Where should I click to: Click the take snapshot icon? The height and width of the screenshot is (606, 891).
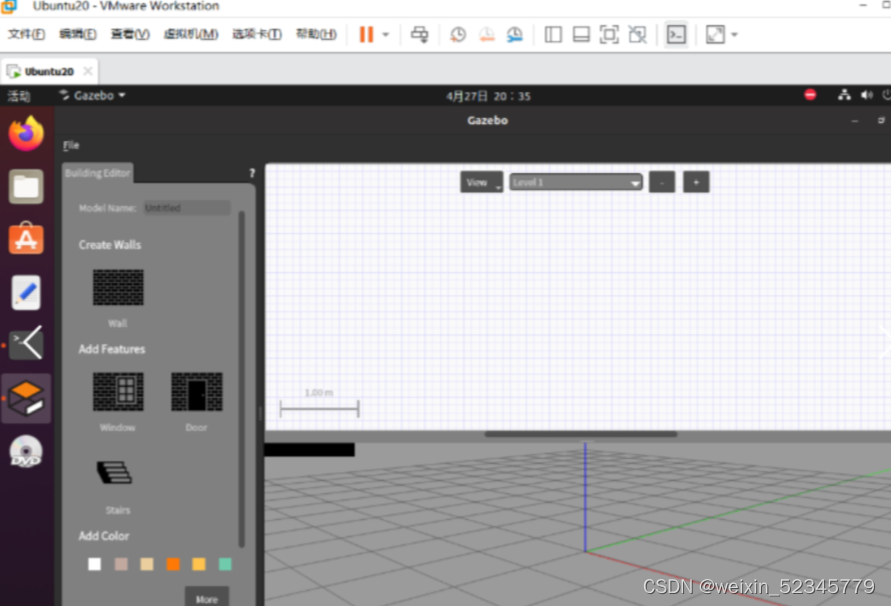[457, 35]
